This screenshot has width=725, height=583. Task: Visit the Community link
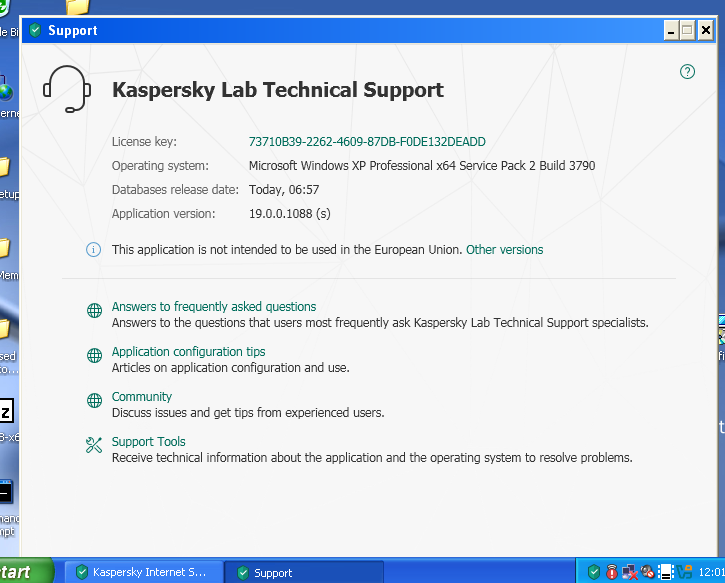(x=141, y=397)
